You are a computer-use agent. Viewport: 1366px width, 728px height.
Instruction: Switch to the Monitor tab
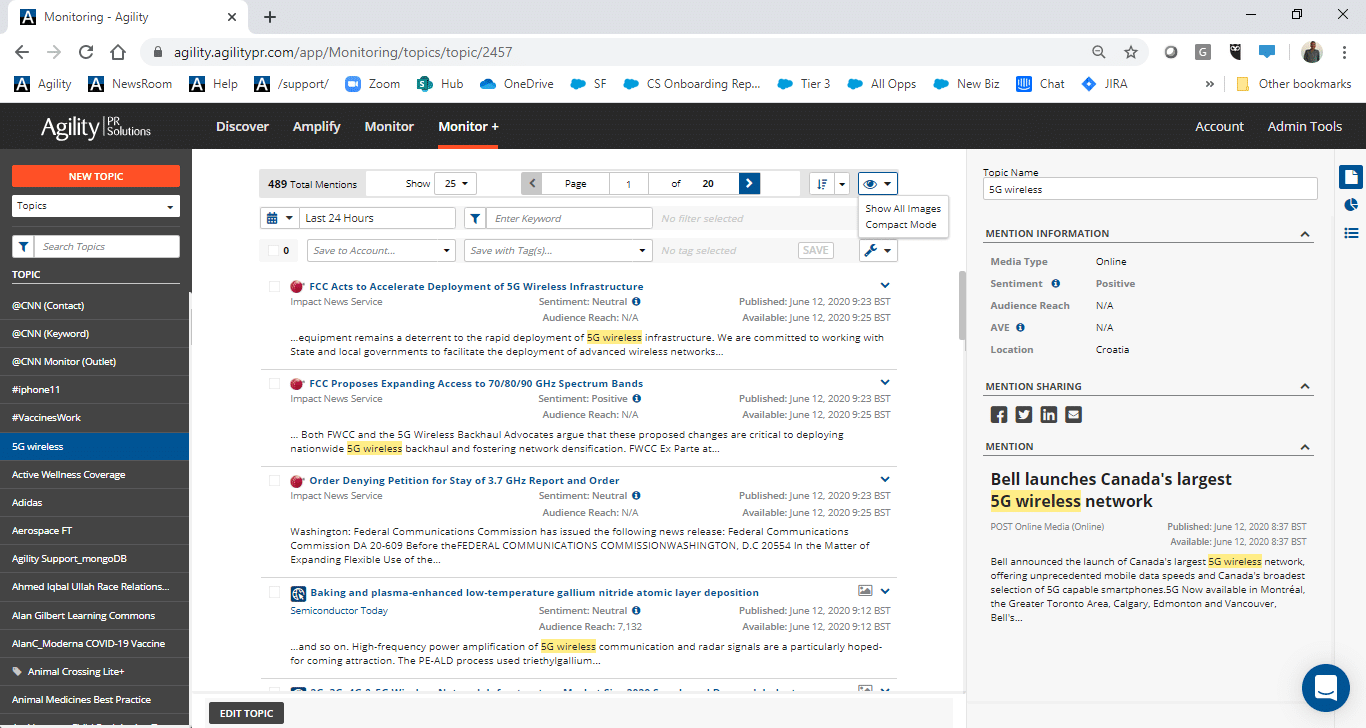(x=389, y=127)
